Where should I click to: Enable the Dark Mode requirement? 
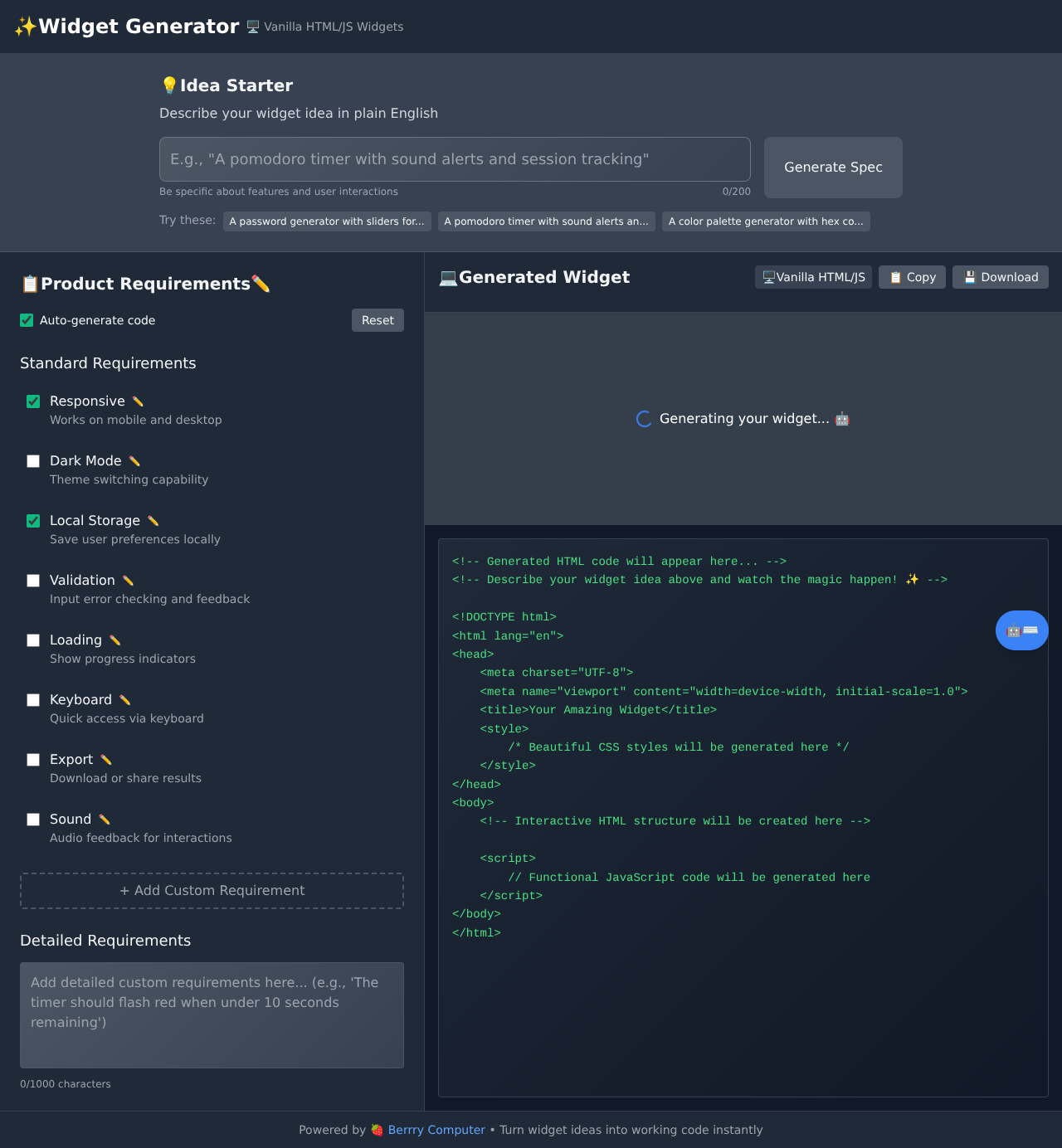point(33,461)
